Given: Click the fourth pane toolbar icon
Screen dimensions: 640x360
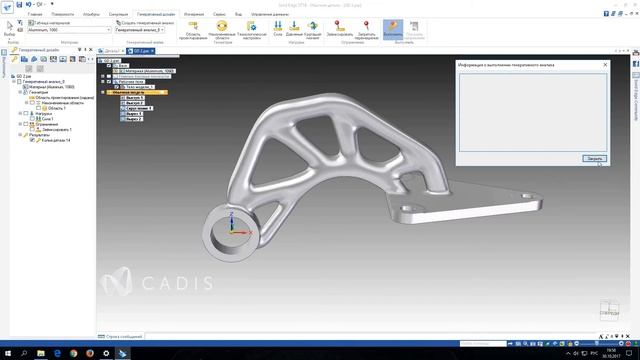Looking at the screenshot, I should [44, 59].
